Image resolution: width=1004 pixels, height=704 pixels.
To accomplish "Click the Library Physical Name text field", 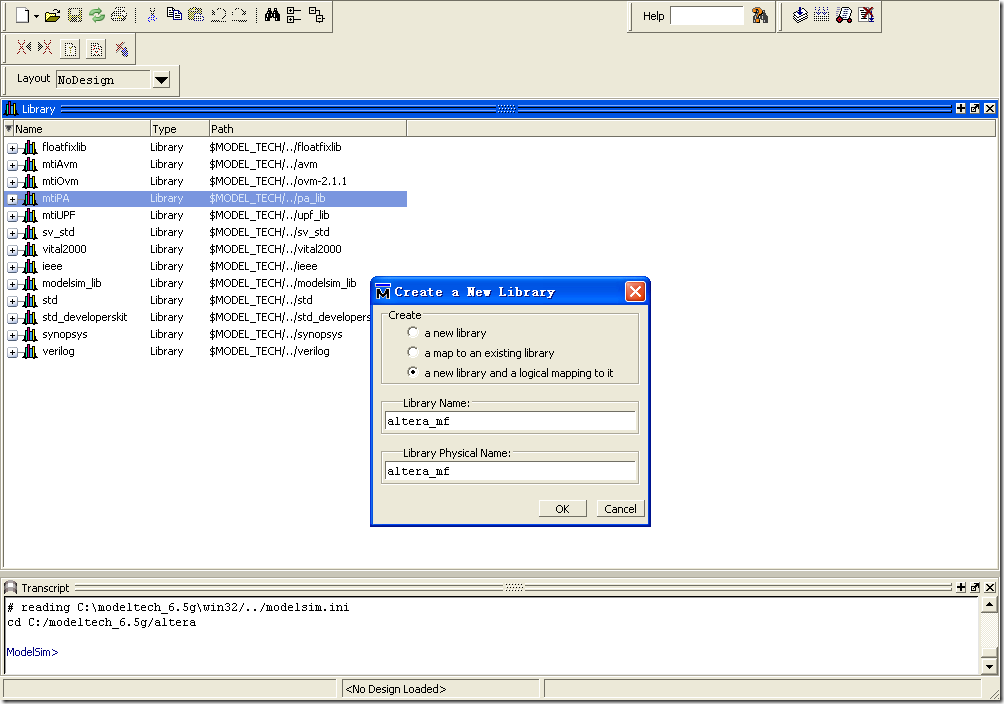I will 510,471.
